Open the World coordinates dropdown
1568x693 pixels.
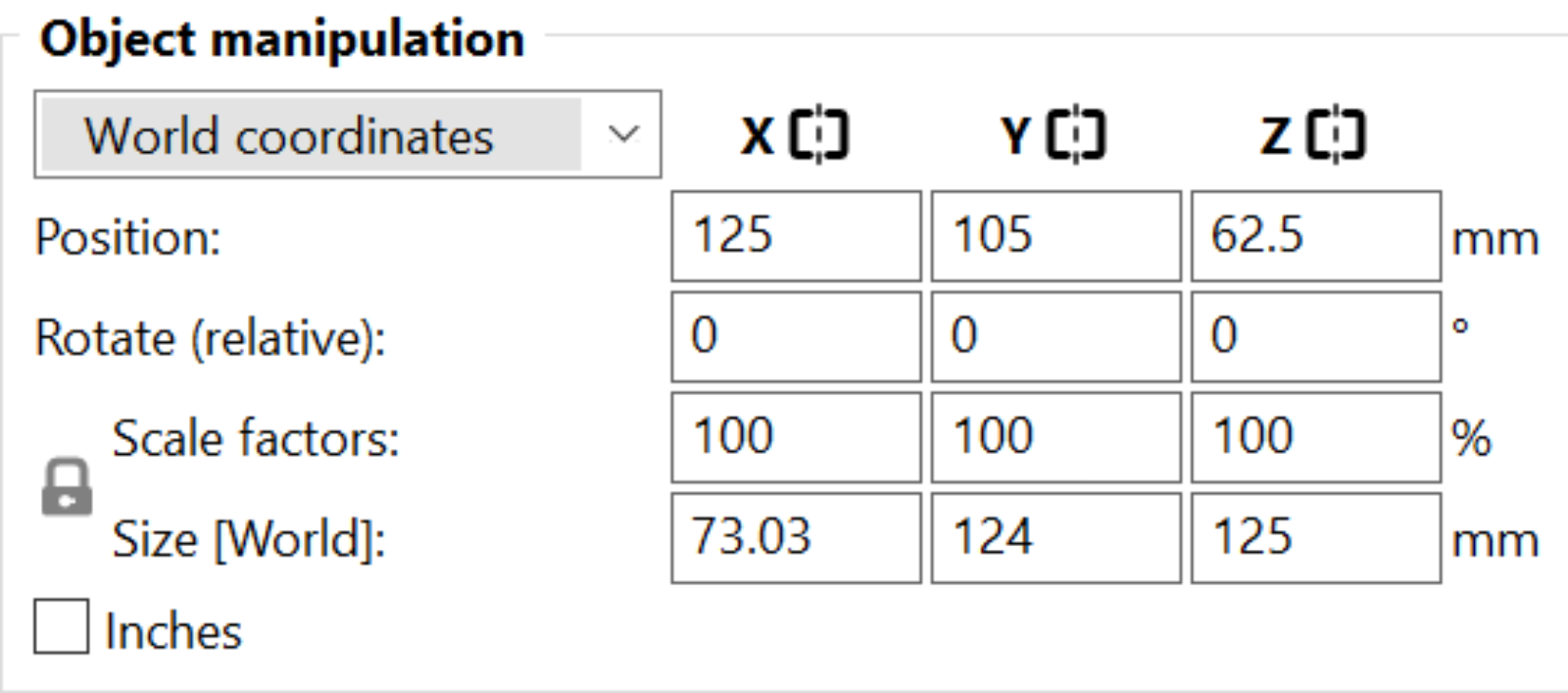pyautogui.click(x=312, y=135)
